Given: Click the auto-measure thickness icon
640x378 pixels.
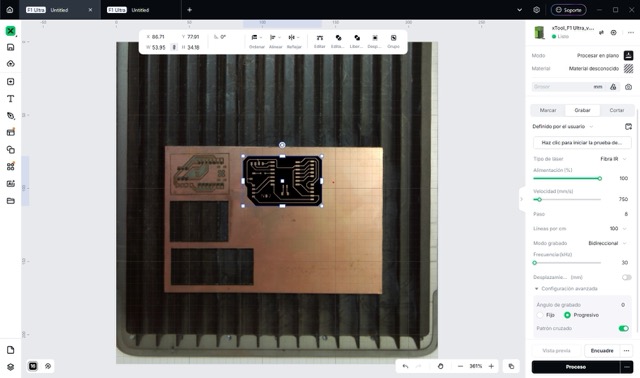Looking at the screenshot, I should tap(613, 87).
